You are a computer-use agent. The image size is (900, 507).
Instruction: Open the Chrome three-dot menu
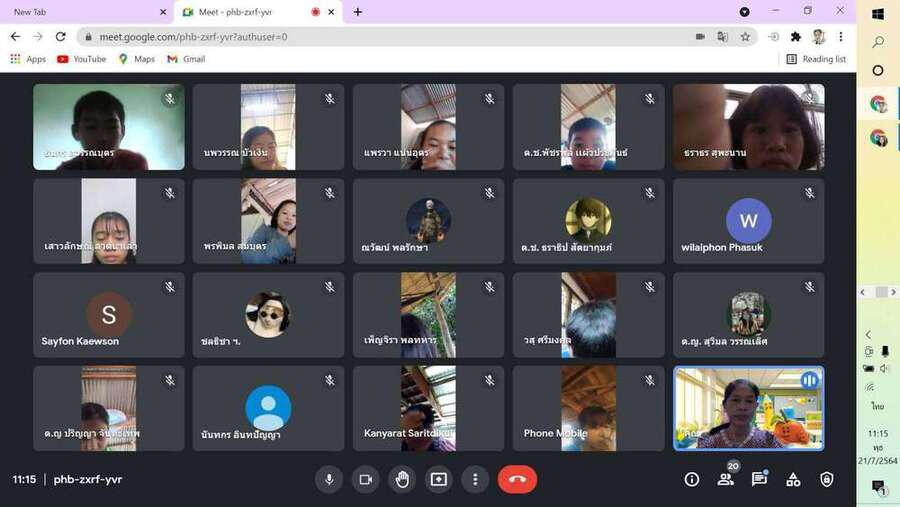click(841, 37)
